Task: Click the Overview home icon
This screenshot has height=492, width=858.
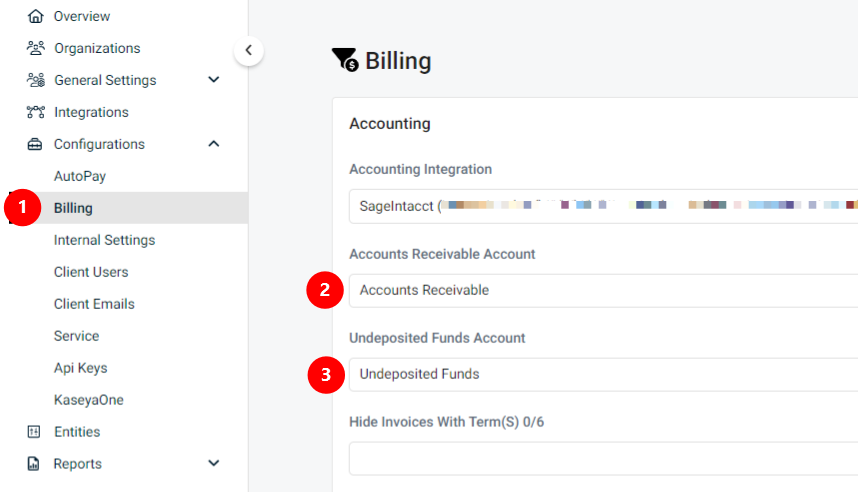Action: 36,16
